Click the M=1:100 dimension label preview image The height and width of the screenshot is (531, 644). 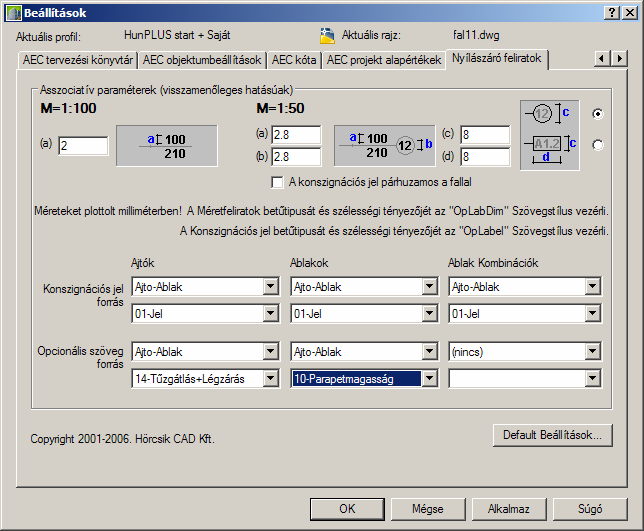[167, 146]
